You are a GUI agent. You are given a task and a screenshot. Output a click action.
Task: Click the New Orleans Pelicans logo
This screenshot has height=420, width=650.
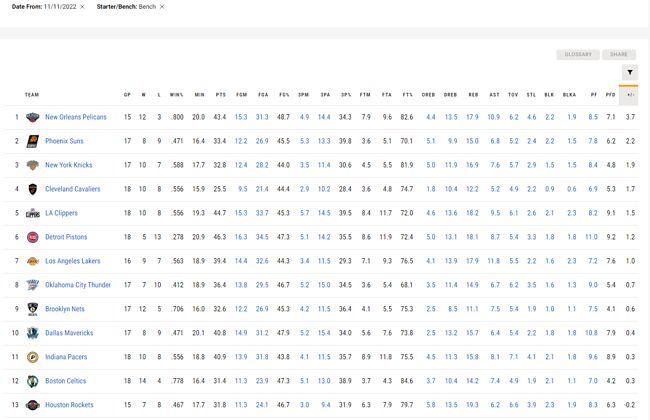point(32,117)
